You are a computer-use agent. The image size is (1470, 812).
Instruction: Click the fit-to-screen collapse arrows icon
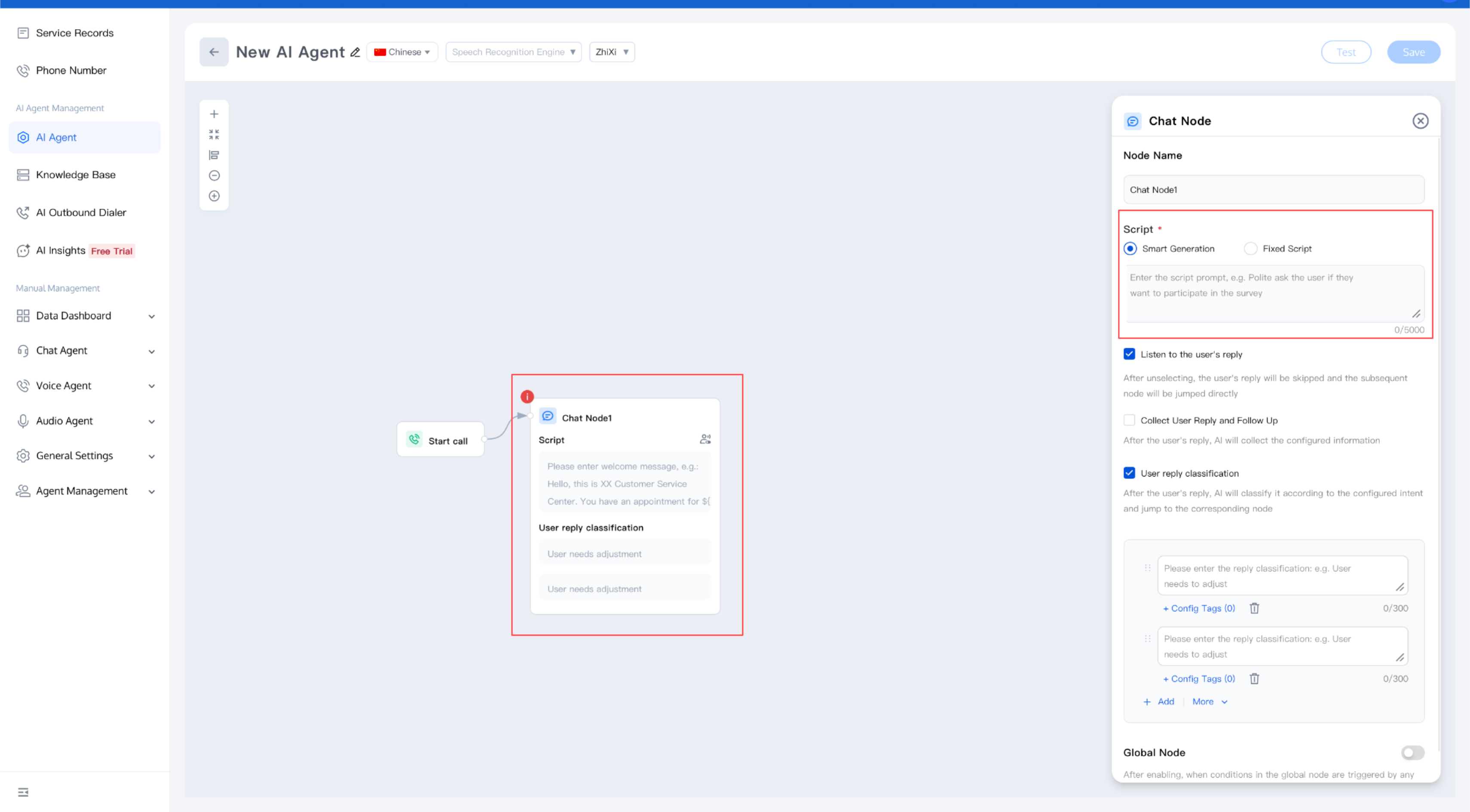coord(214,134)
